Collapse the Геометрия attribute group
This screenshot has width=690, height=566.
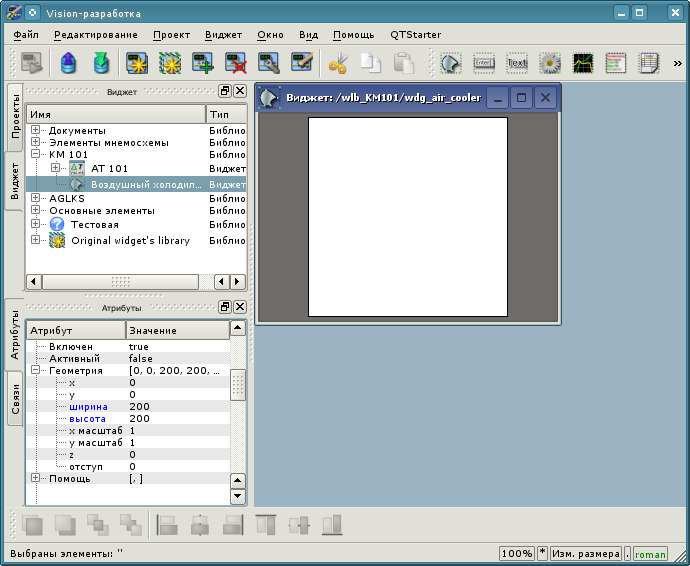point(36,370)
